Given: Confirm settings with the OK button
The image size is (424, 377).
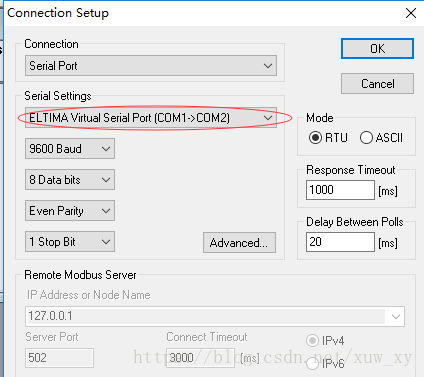Looking at the screenshot, I should [x=377, y=49].
